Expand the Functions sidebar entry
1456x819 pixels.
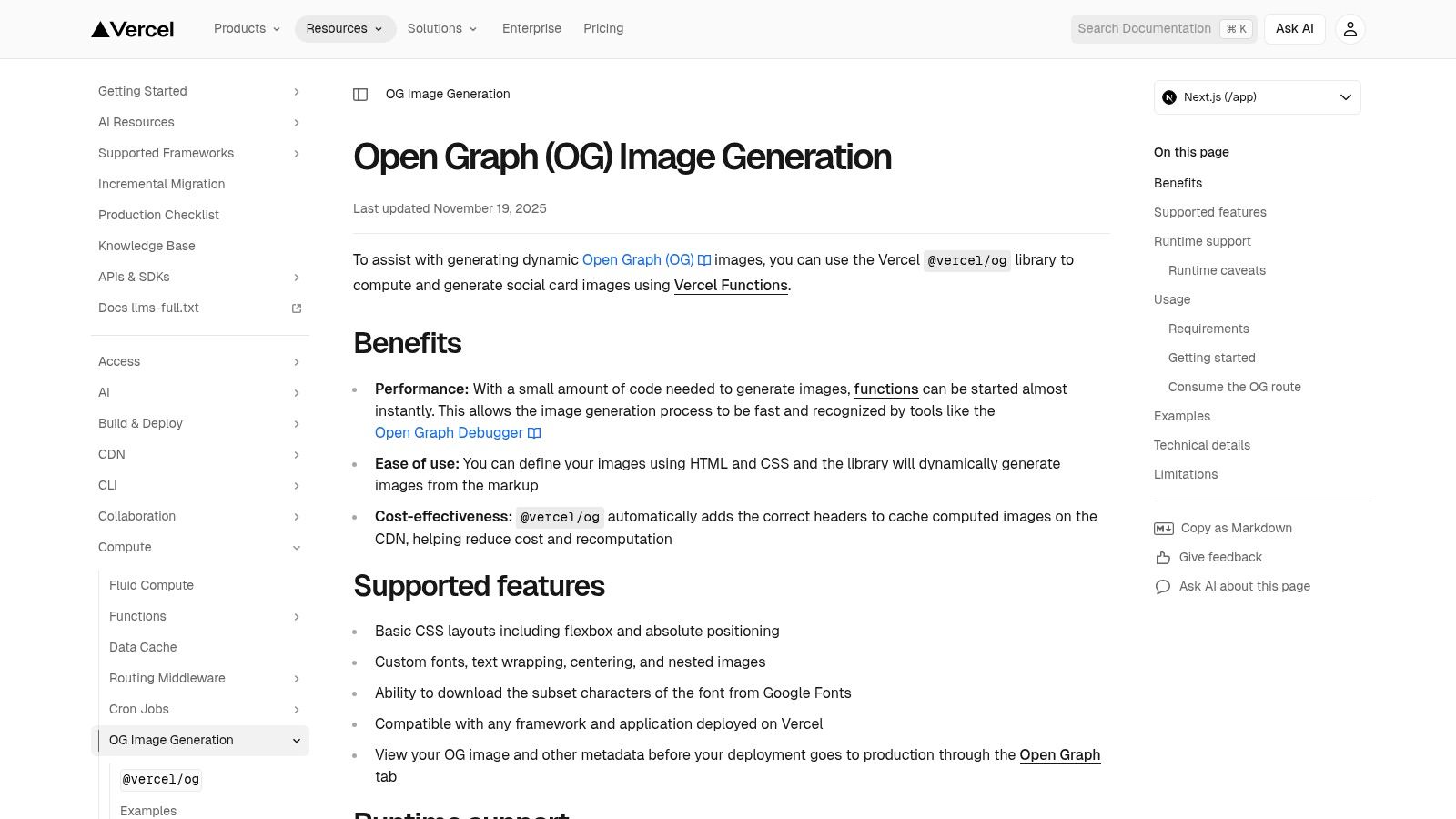[x=297, y=617]
